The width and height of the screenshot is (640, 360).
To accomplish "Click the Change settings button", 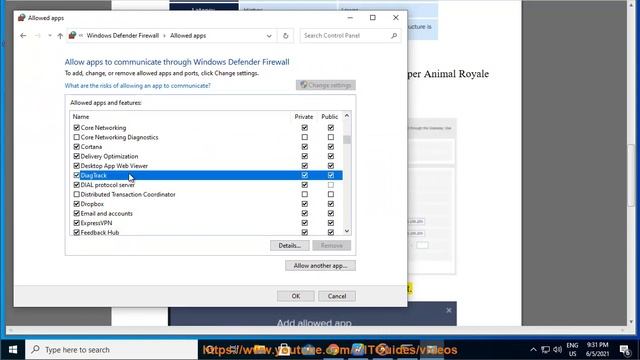I will [x=326, y=85].
